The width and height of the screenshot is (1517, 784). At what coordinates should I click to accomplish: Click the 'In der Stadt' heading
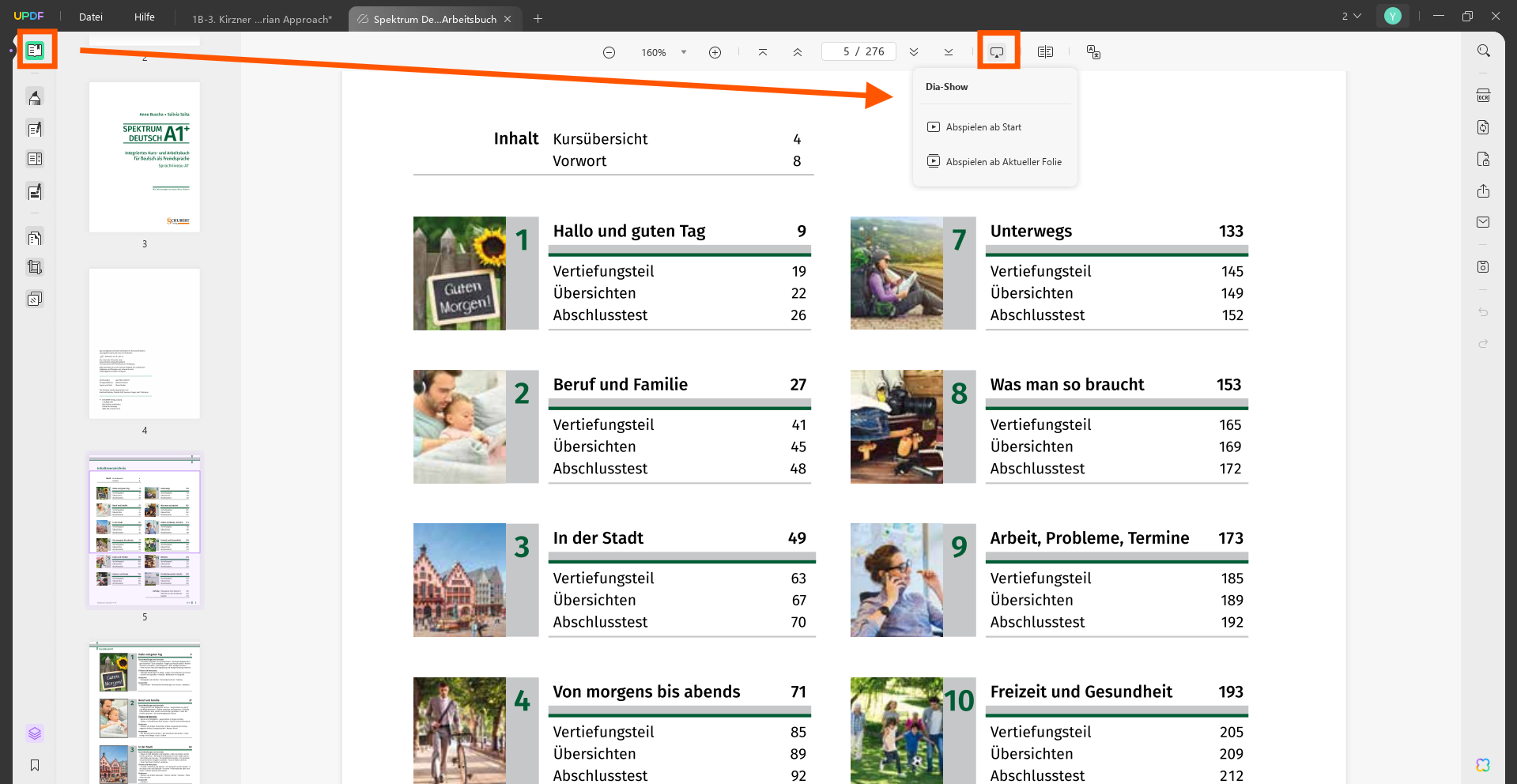[x=598, y=538]
